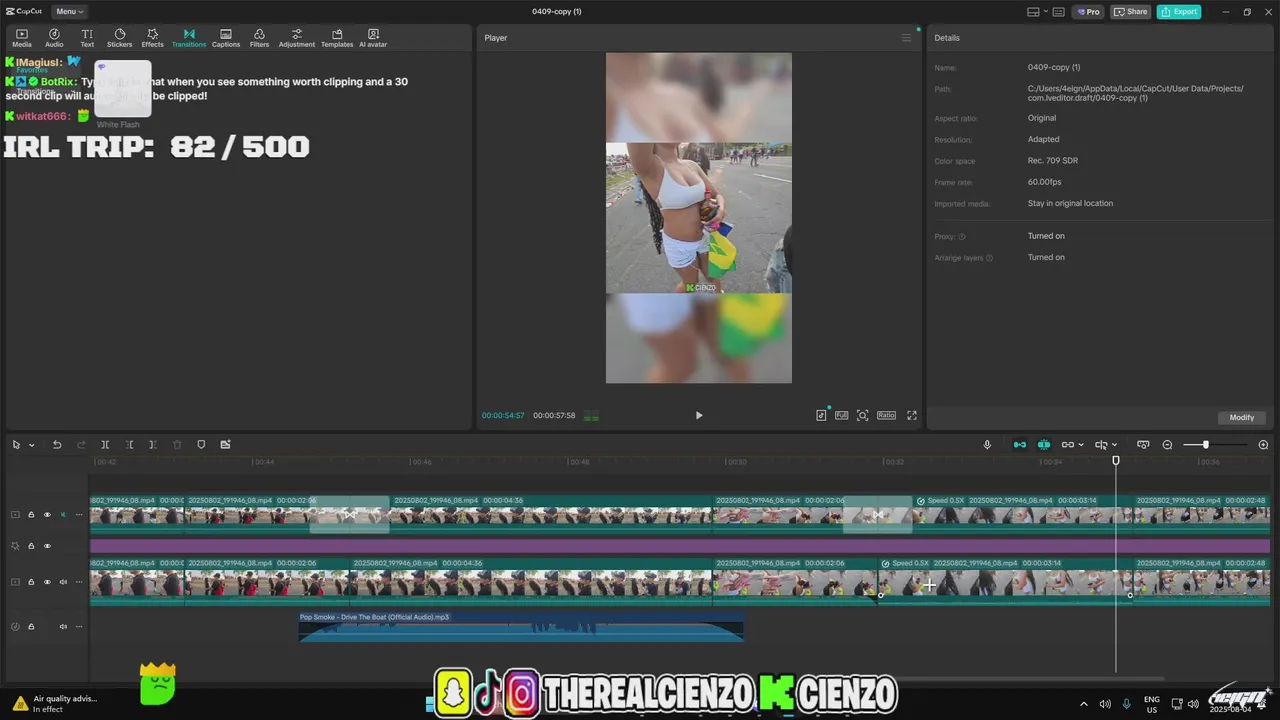Delete right of playhead tool

[153, 445]
